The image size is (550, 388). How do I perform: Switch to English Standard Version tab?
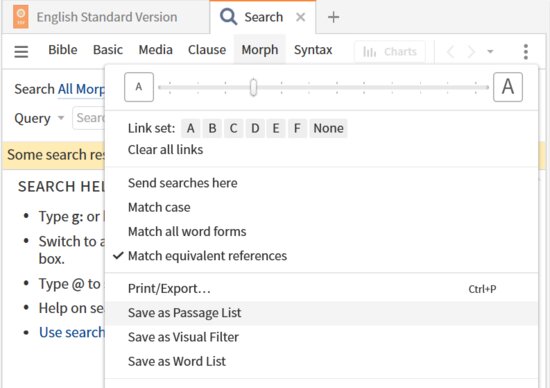click(107, 17)
